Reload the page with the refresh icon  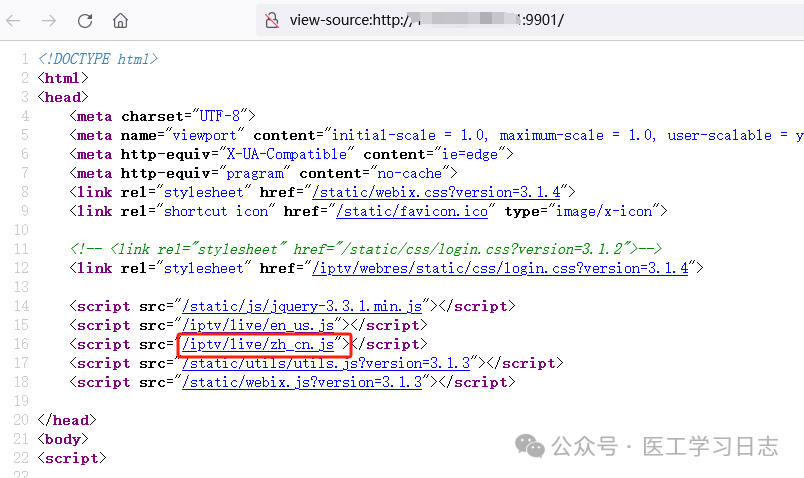point(85,21)
